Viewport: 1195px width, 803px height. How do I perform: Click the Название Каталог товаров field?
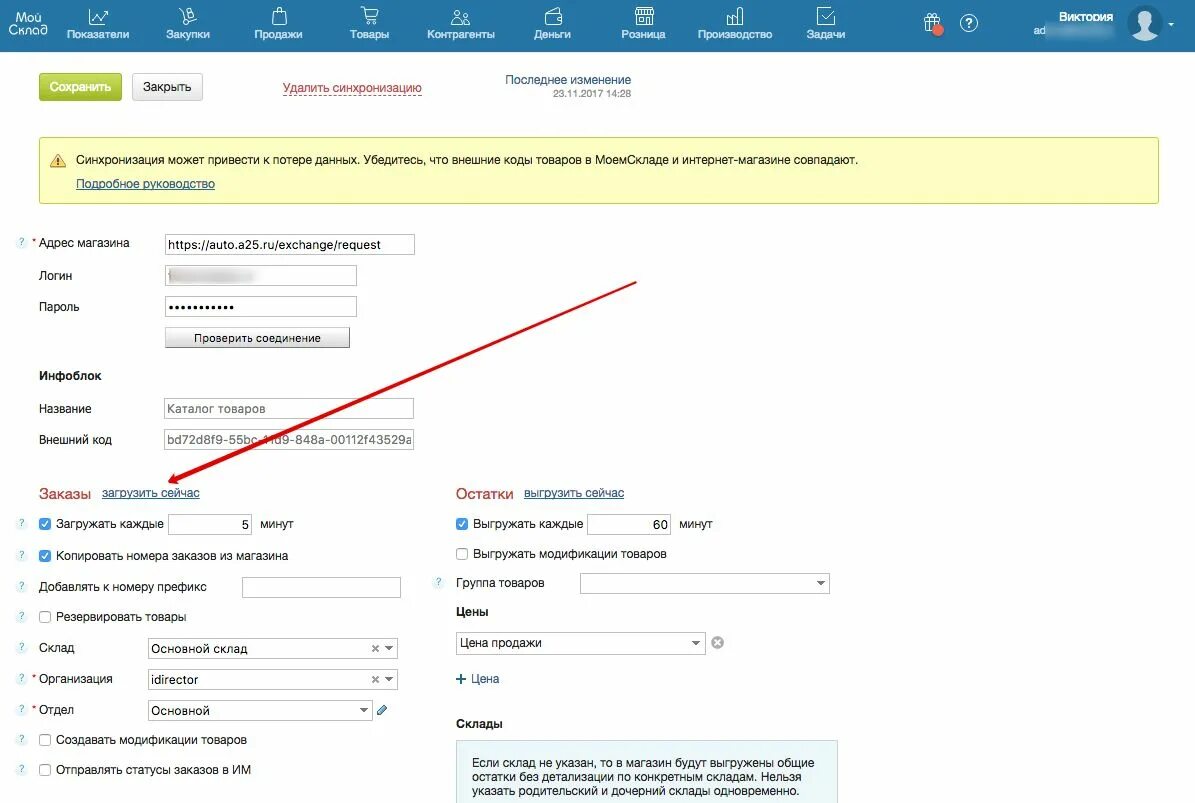click(289, 408)
